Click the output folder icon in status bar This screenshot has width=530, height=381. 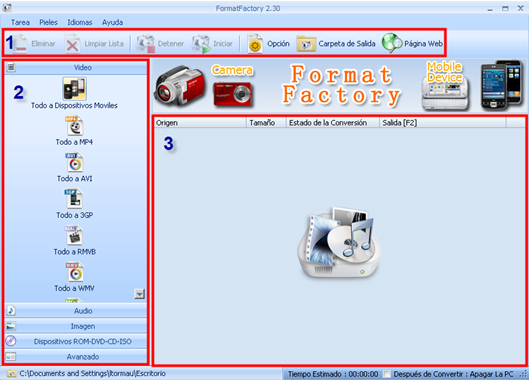pyautogui.click(x=11, y=374)
